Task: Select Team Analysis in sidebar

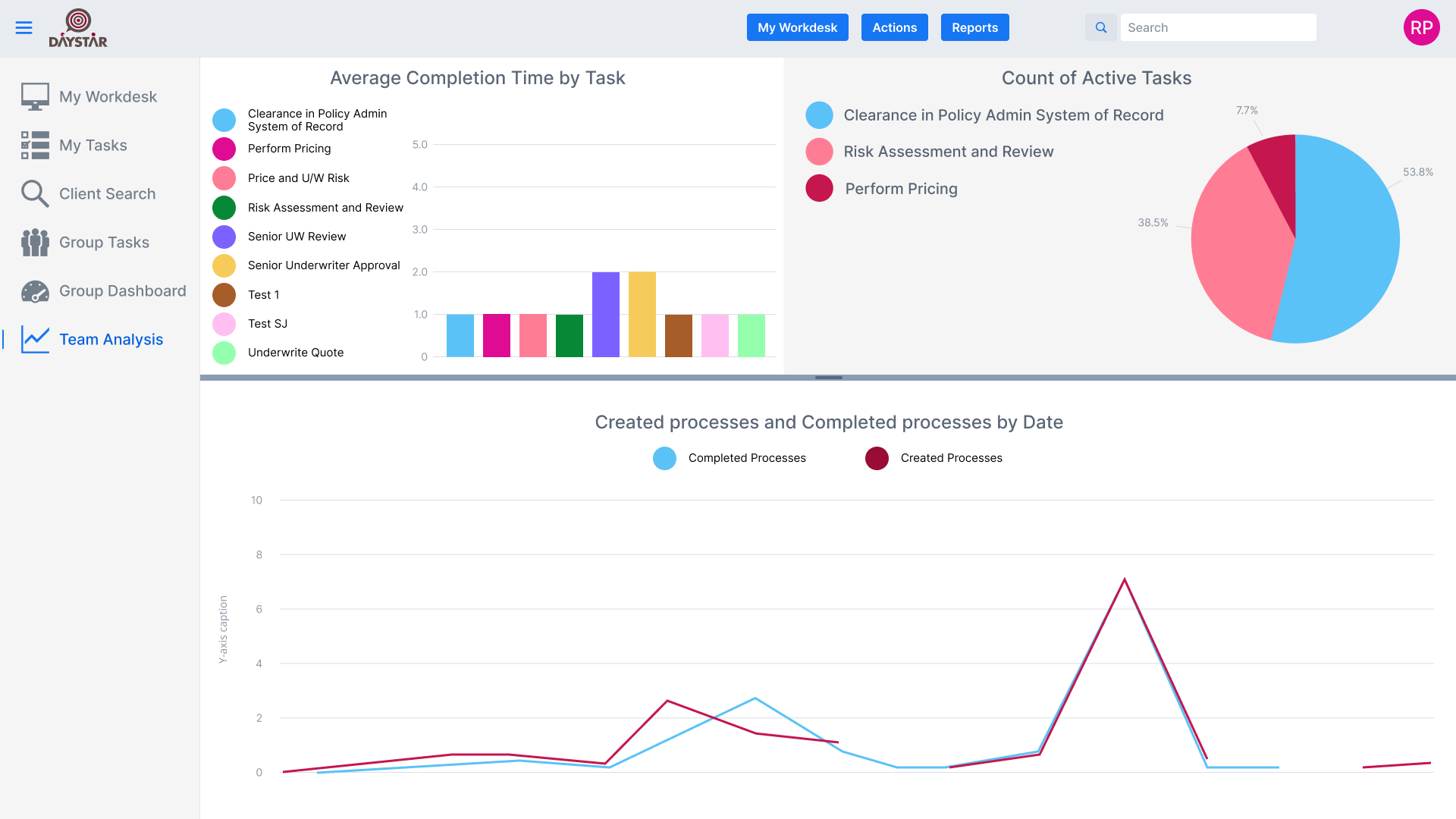Action: 111,339
